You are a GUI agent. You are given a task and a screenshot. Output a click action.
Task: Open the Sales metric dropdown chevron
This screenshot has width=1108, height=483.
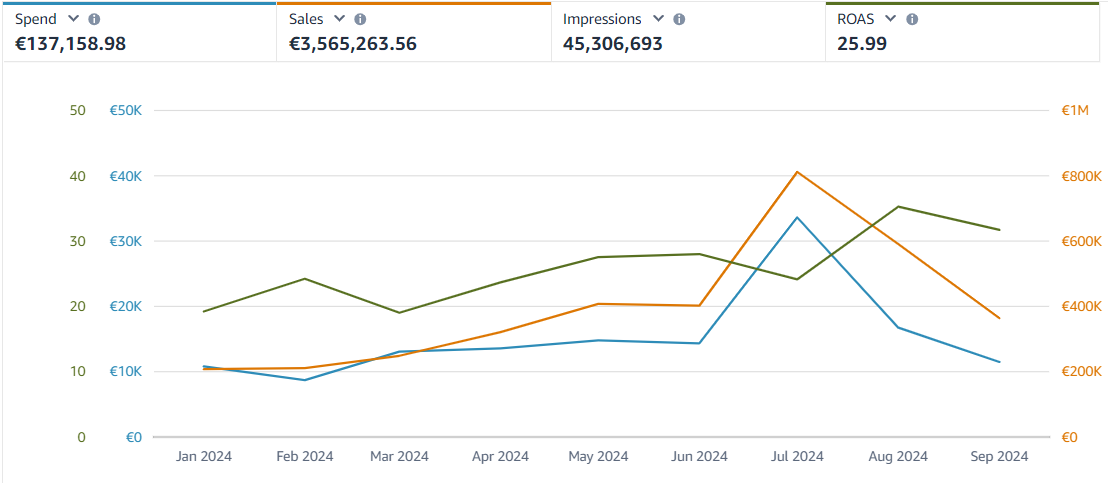[x=339, y=19]
